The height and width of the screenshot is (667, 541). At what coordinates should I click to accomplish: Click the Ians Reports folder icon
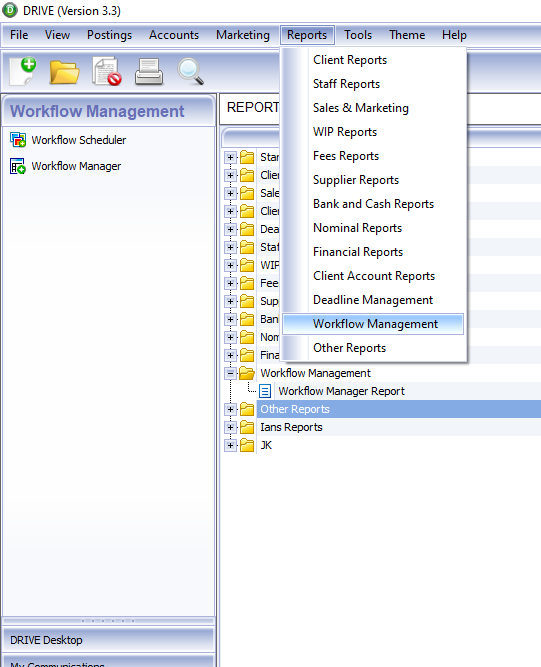point(247,427)
